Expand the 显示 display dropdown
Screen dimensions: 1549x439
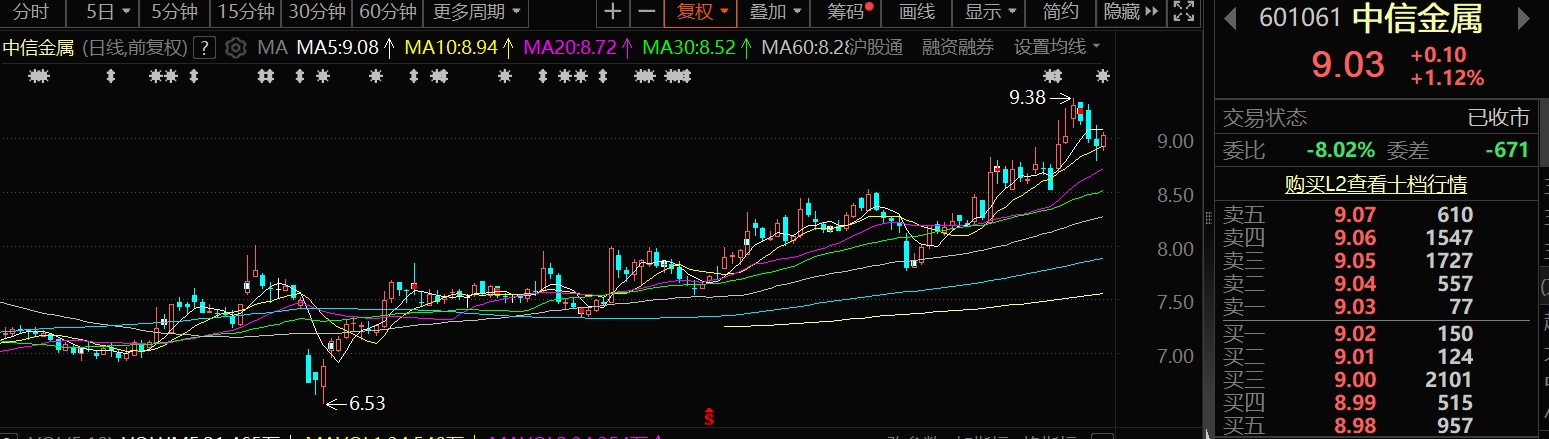click(991, 13)
